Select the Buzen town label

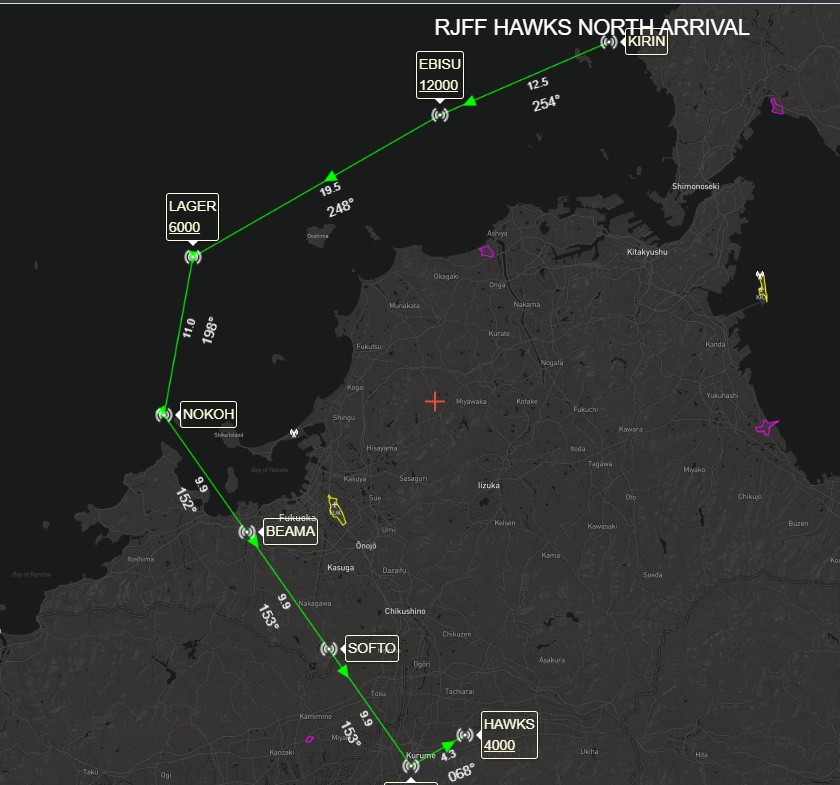point(798,524)
